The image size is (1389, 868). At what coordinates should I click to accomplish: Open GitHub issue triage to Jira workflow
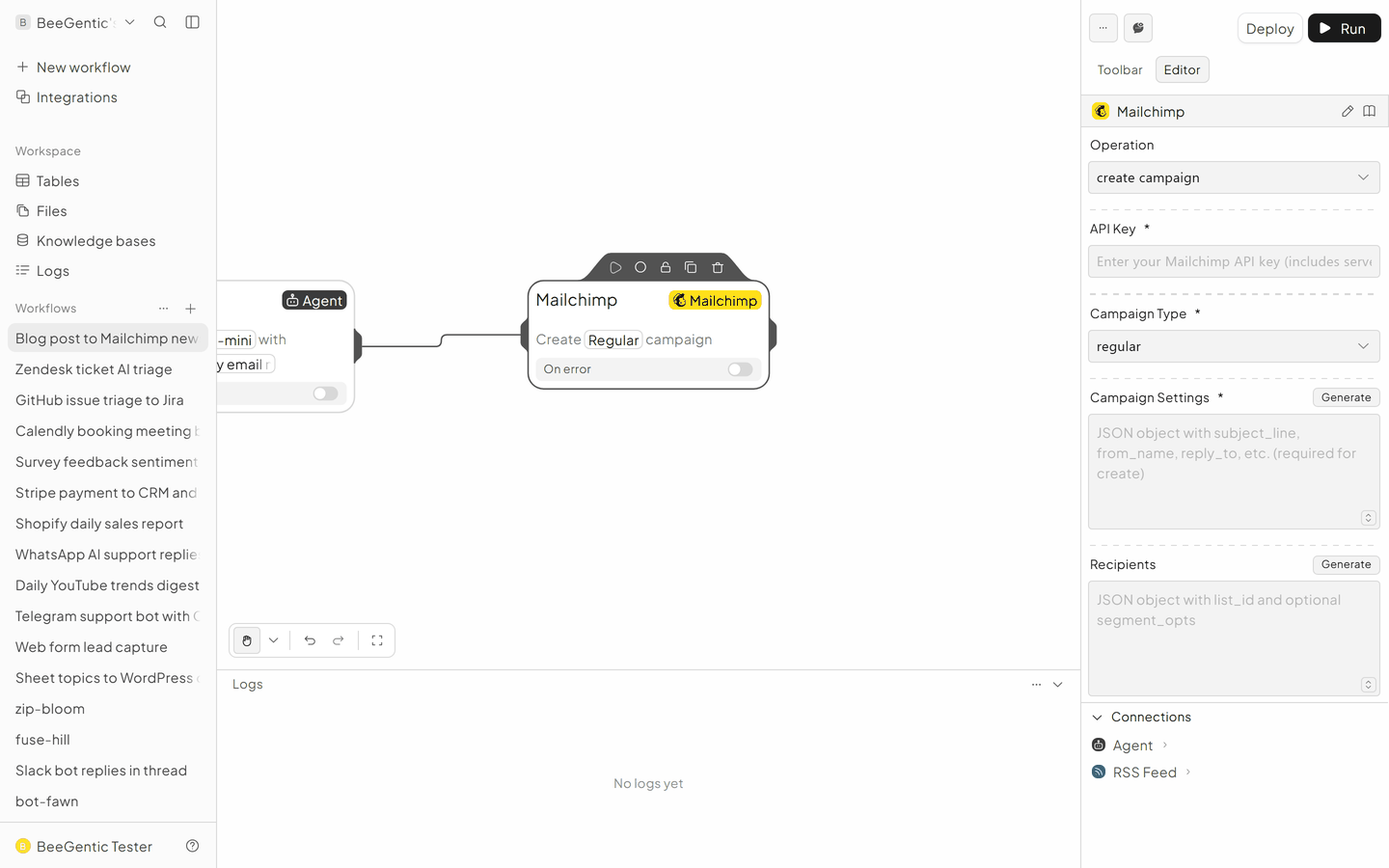click(x=108, y=400)
